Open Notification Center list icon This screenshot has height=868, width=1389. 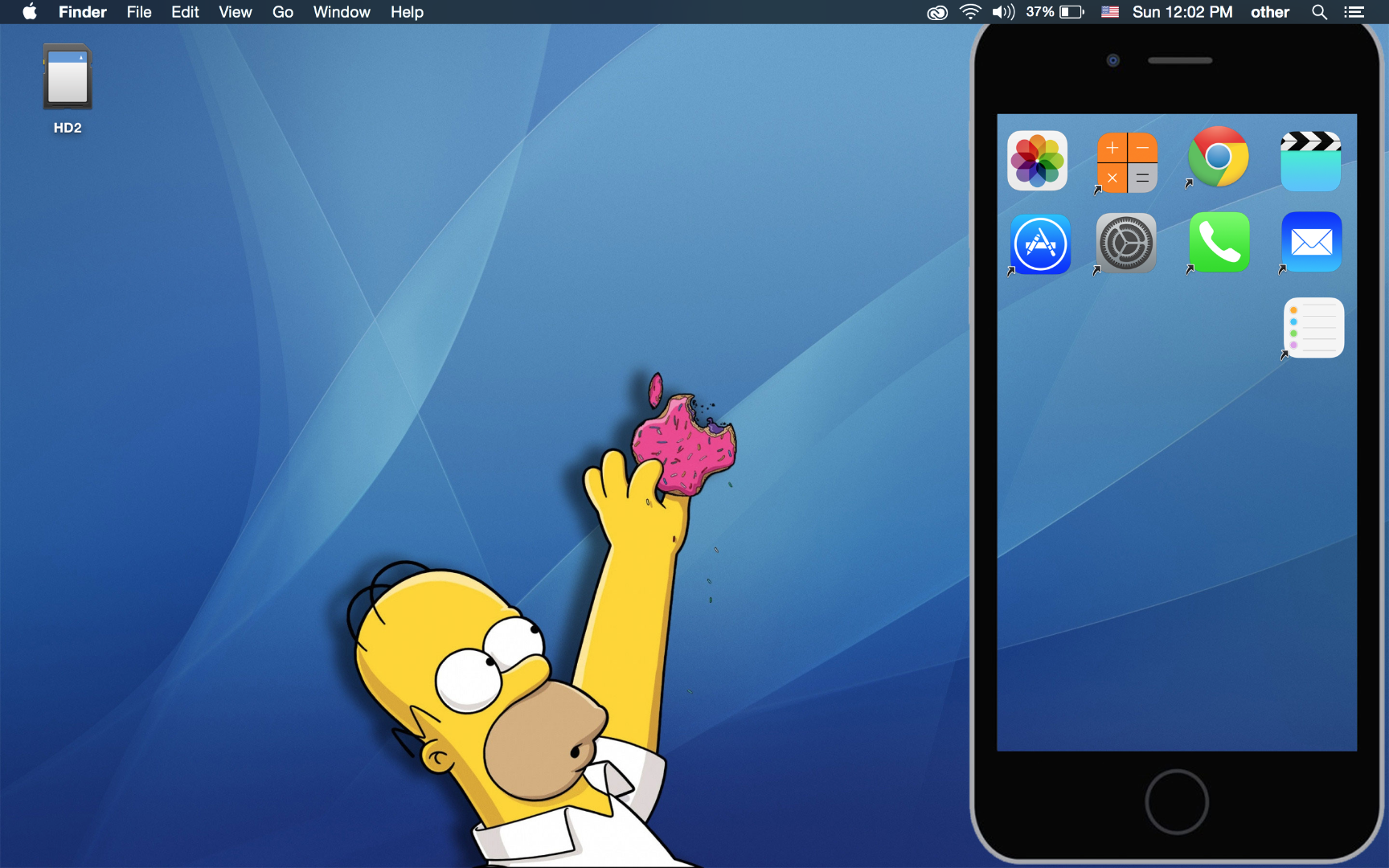1354,12
